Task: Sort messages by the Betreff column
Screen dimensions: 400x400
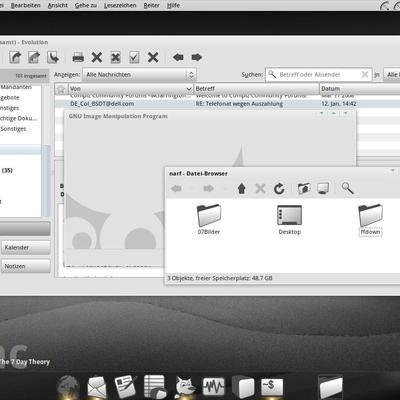Action: (256, 89)
